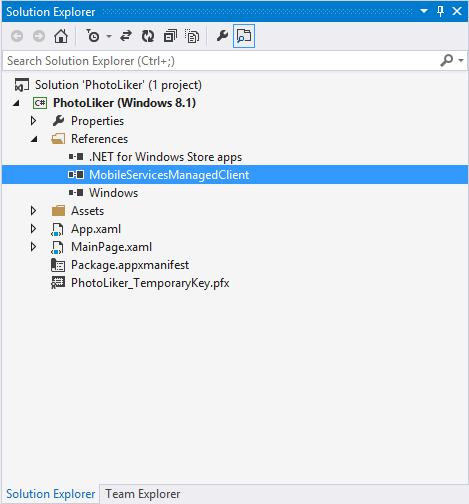The height and width of the screenshot is (504, 469).
Task: Select .NET for Windows Store apps reference
Action: [165, 157]
